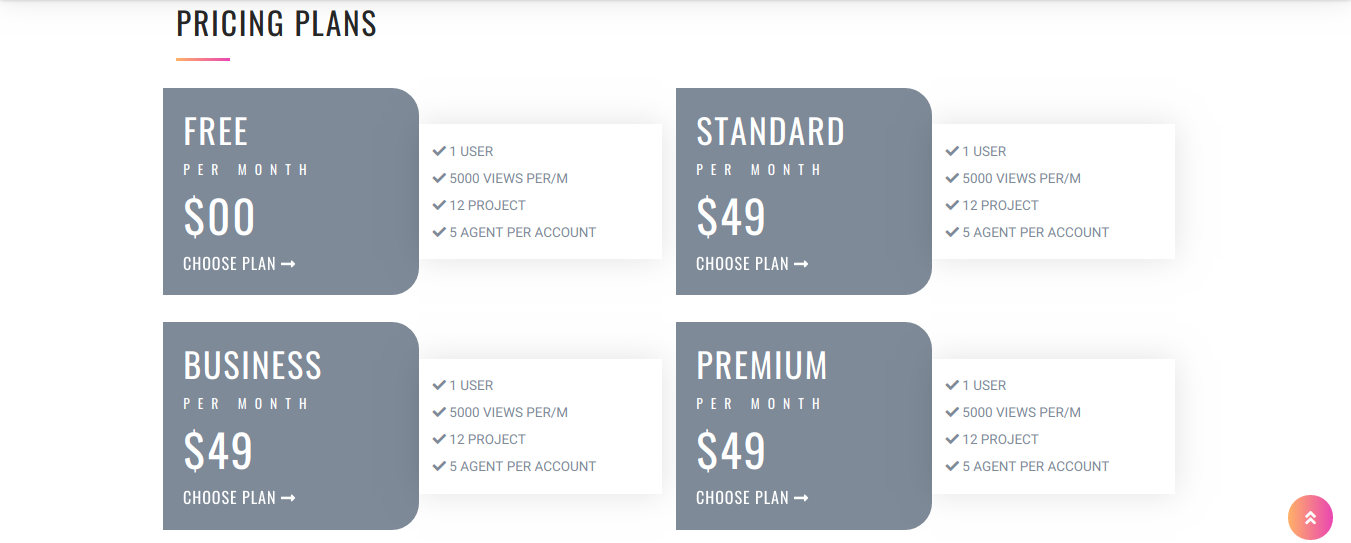Image resolution: width=1351 pixels, height=543 pixels.
Task: Click the arrow icon after Premium plan's Choose Plan
Action: 801,498
